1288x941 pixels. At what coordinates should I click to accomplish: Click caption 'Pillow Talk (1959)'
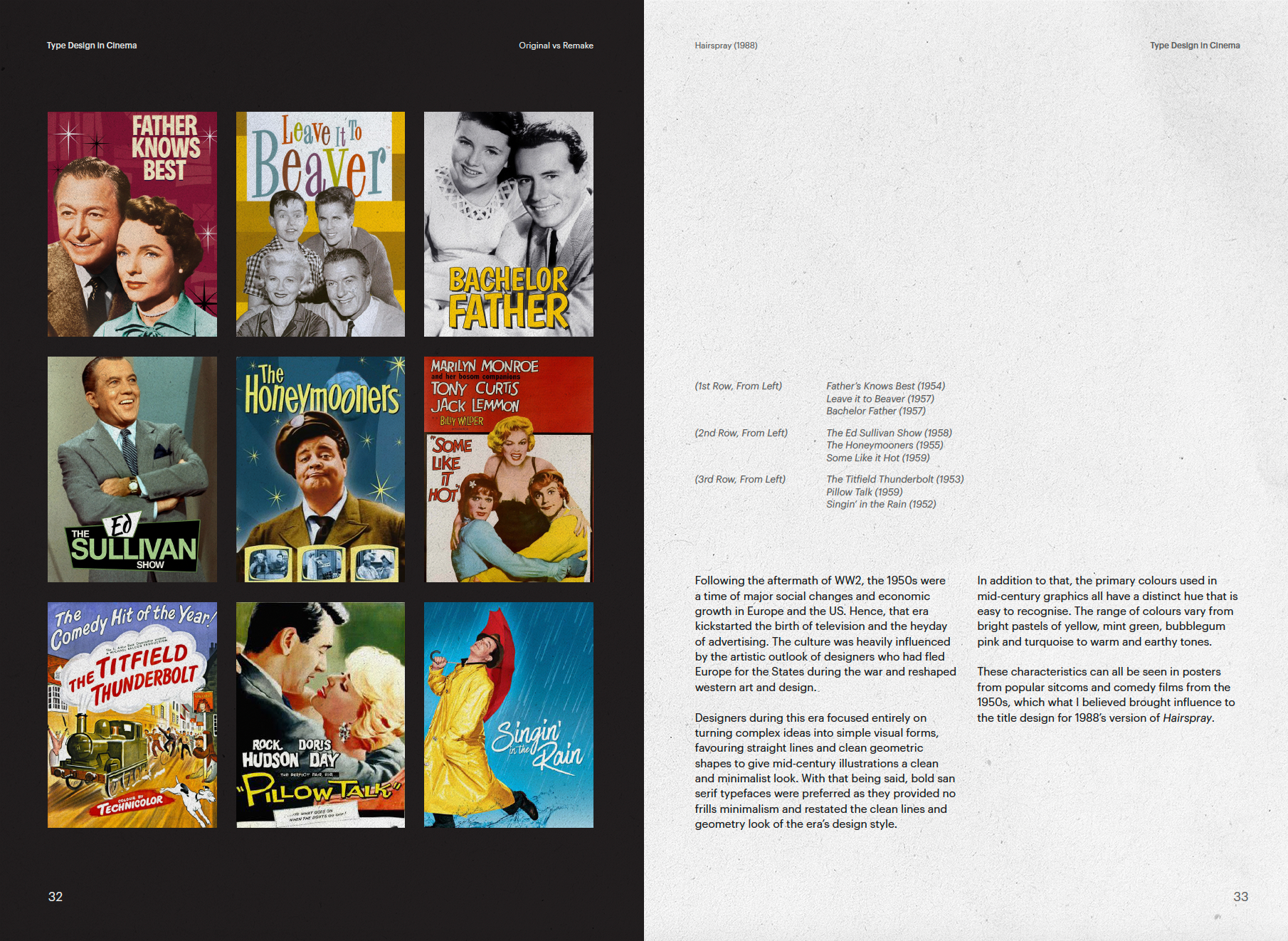point(864,493)
